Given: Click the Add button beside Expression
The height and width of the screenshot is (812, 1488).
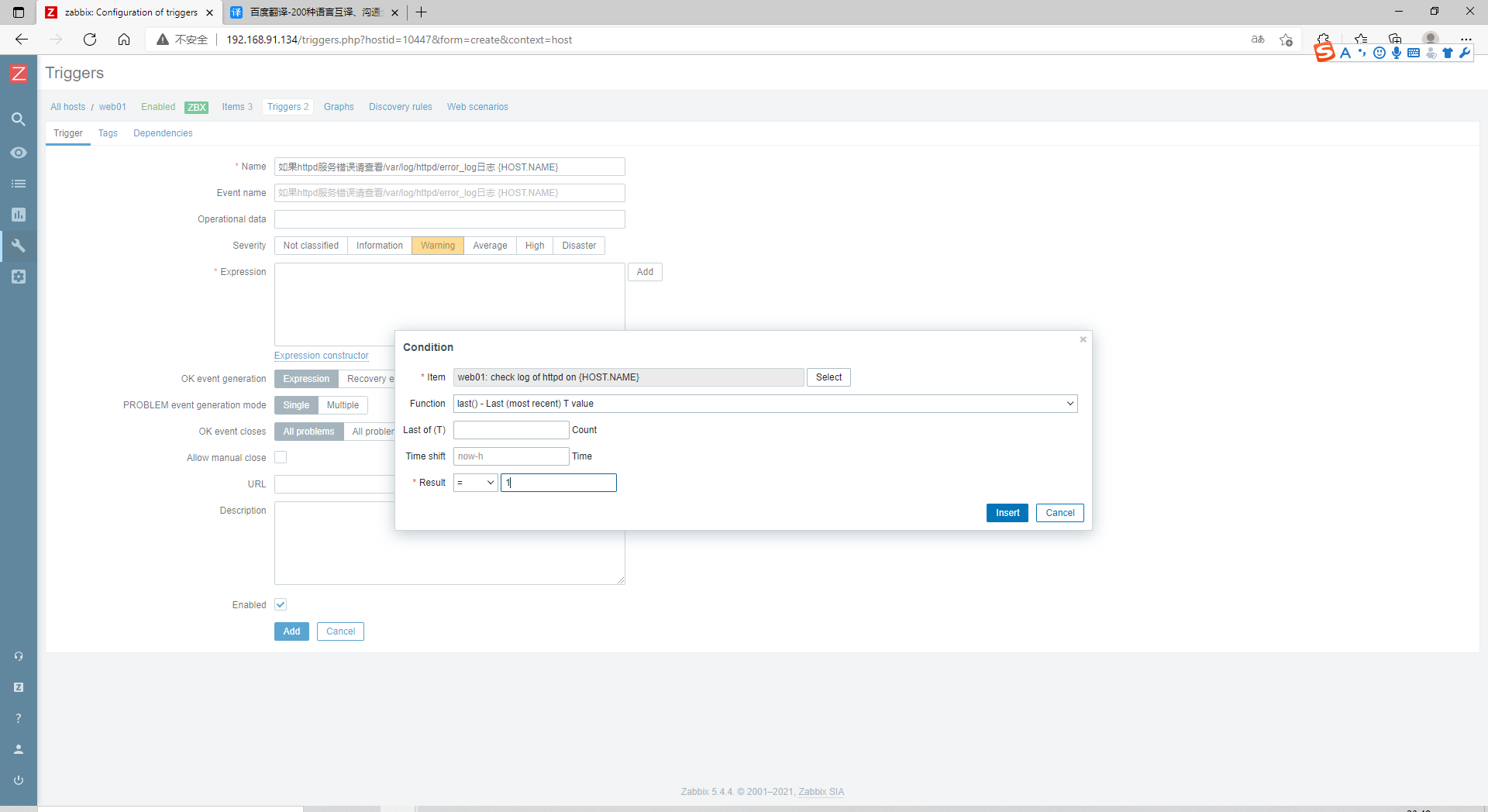Looking at the screenshot, I should pos(645,272).
